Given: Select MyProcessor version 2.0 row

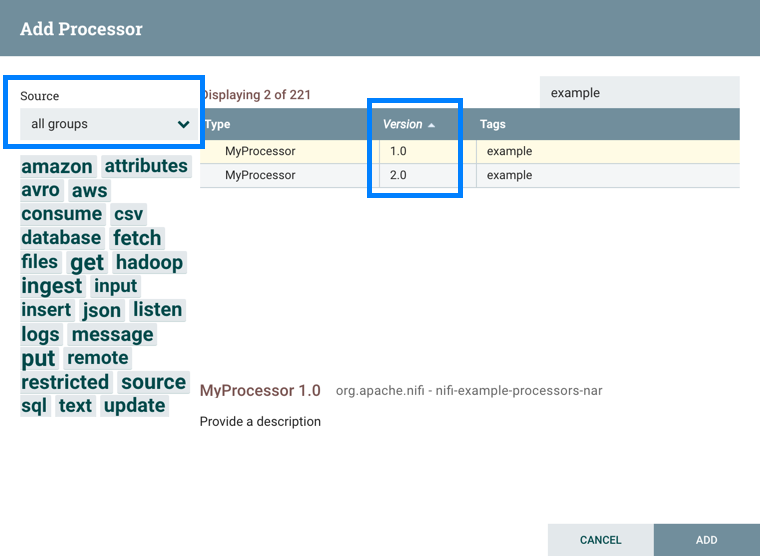Looking at the screenshot, I should pyautogui.click(x=260, y=175).
